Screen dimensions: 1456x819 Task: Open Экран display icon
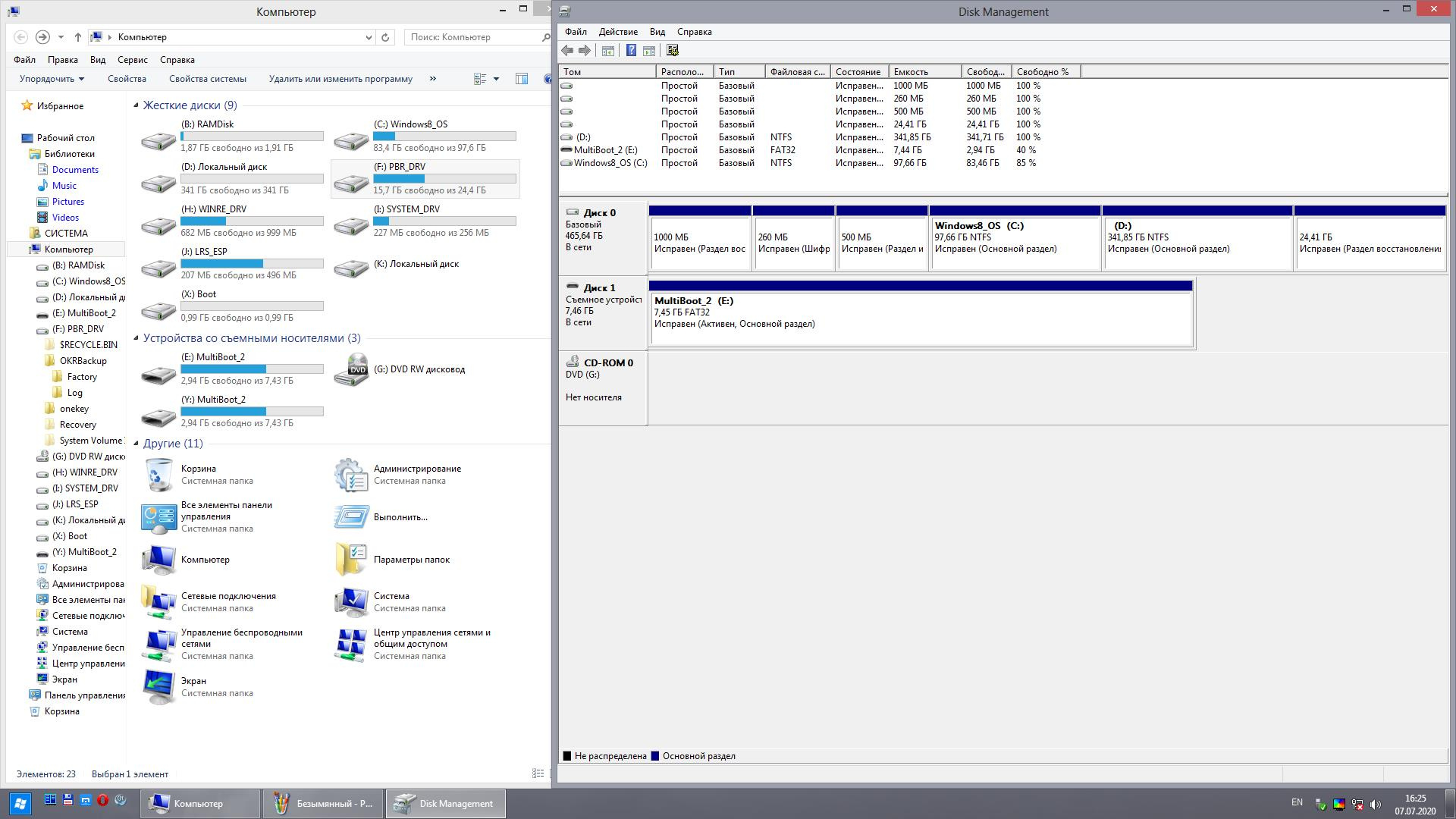(x=158, y=687)
